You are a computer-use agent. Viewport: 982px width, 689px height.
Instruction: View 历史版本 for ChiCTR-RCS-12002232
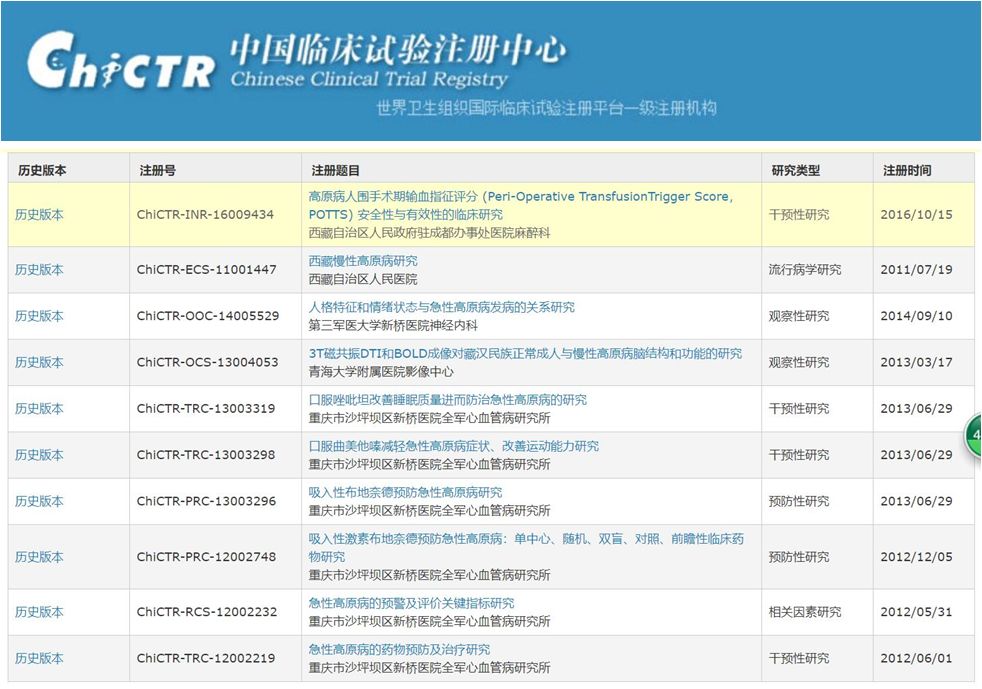click(39, 611)
